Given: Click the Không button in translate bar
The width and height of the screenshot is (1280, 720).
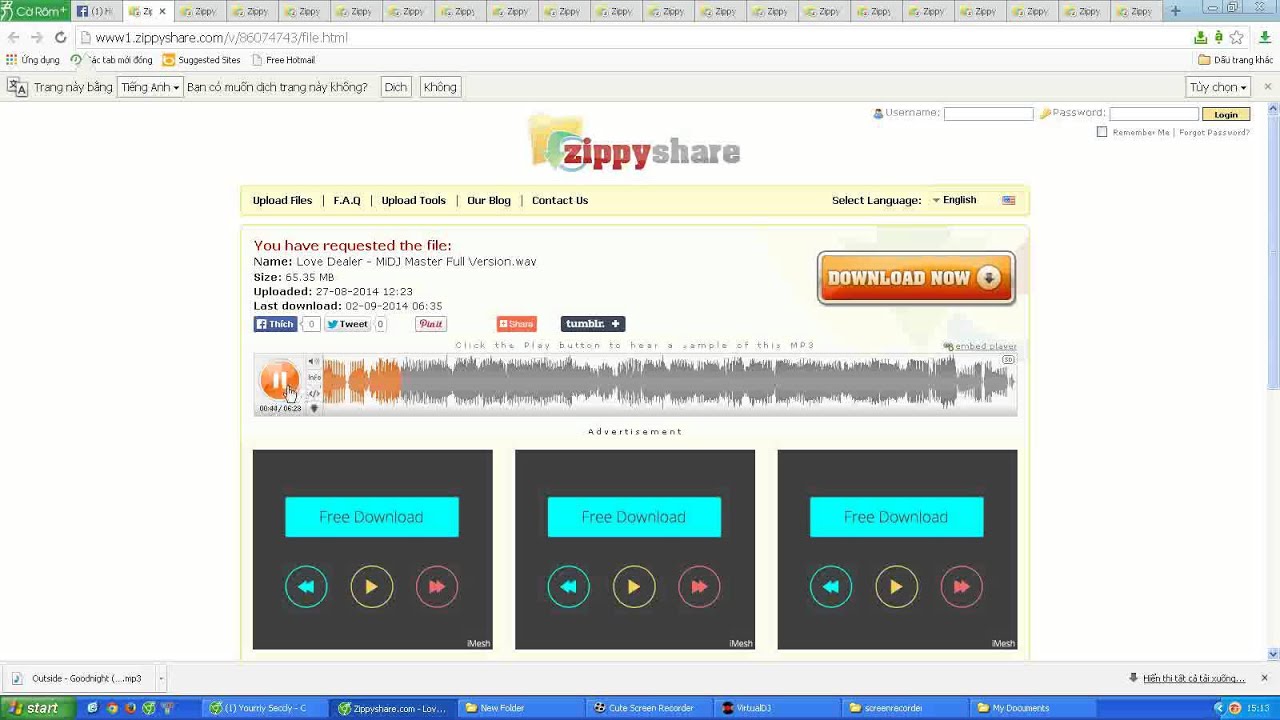Looking at the screenshot, I should [440, 87].
